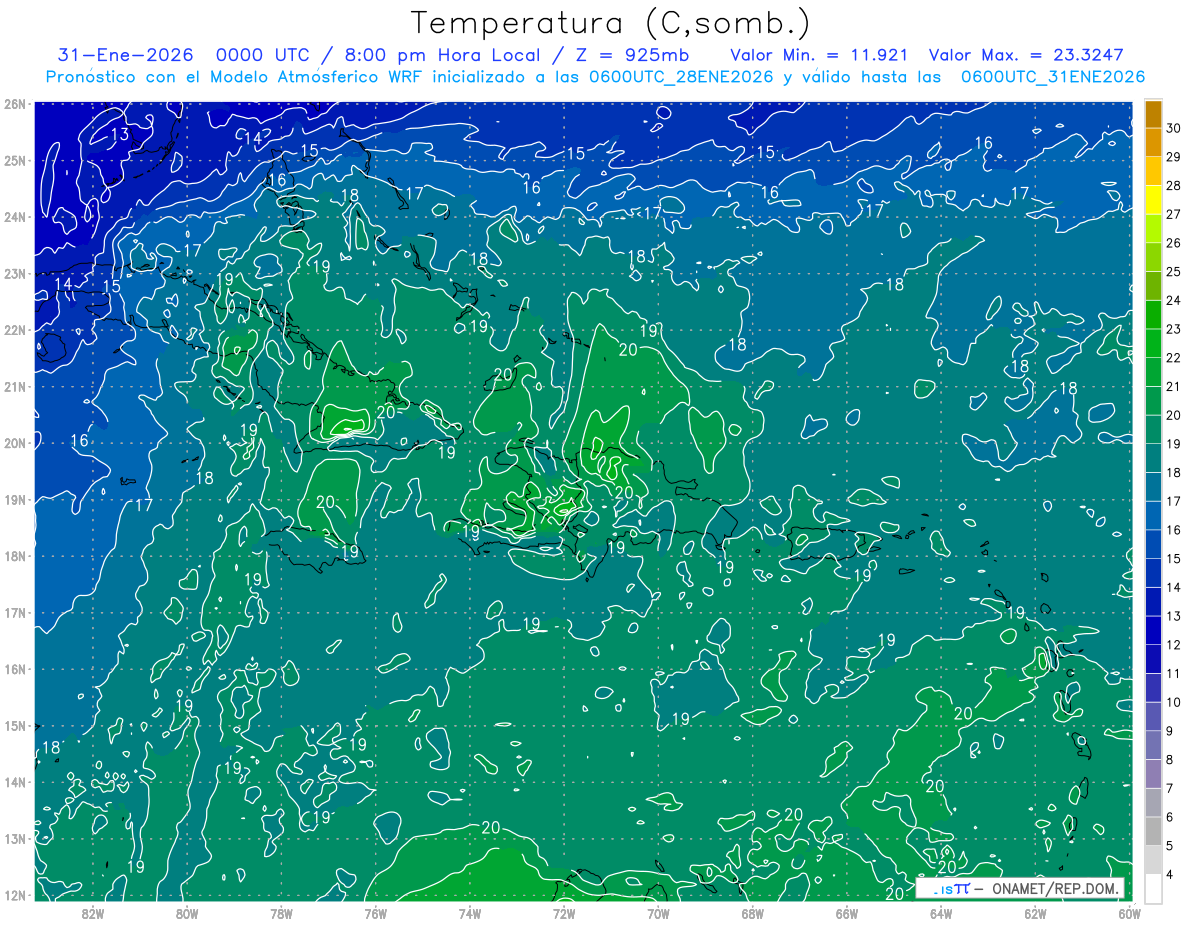Click the latitude axis label "26N"
The image size is (1200, 927).
(x=14, y=104)
